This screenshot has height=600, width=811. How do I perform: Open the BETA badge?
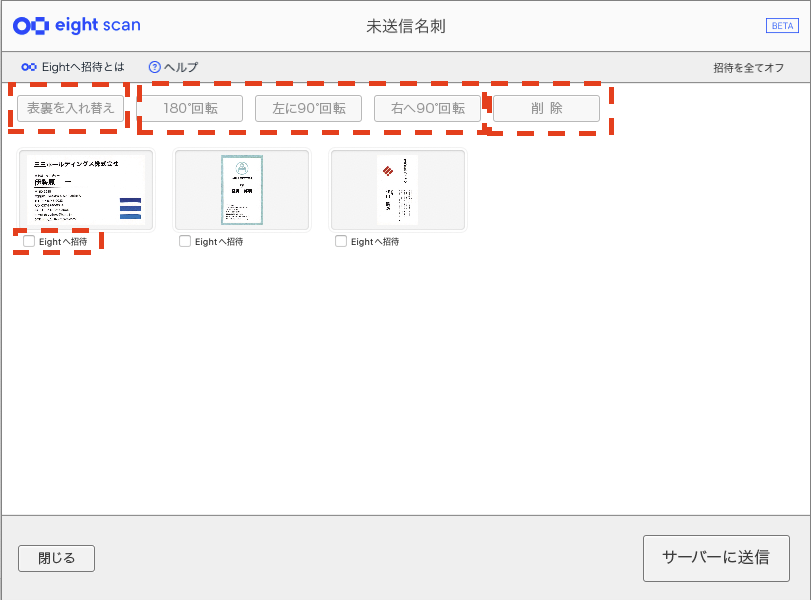(782, 26)
